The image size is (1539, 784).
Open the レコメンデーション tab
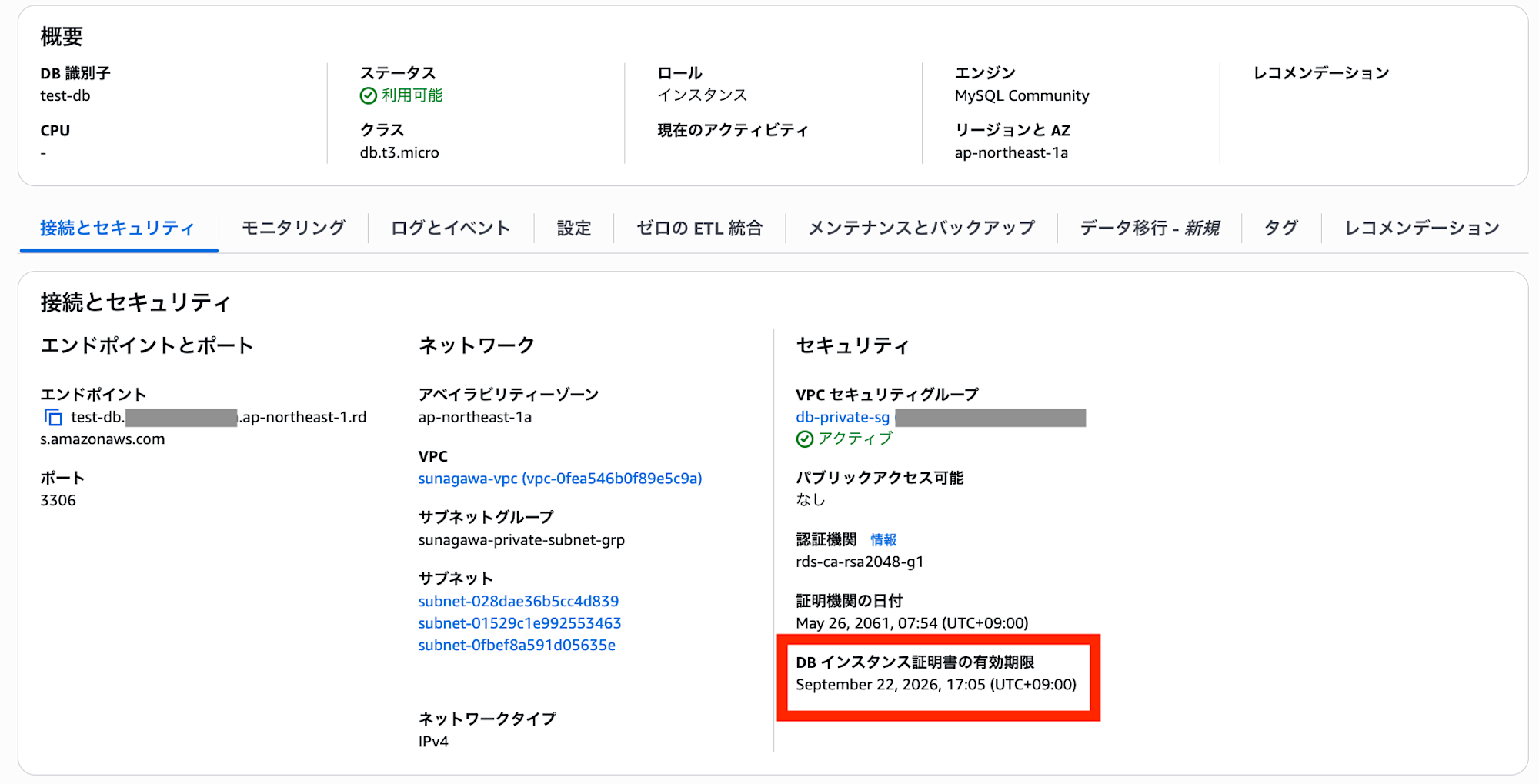[1422, 229]
